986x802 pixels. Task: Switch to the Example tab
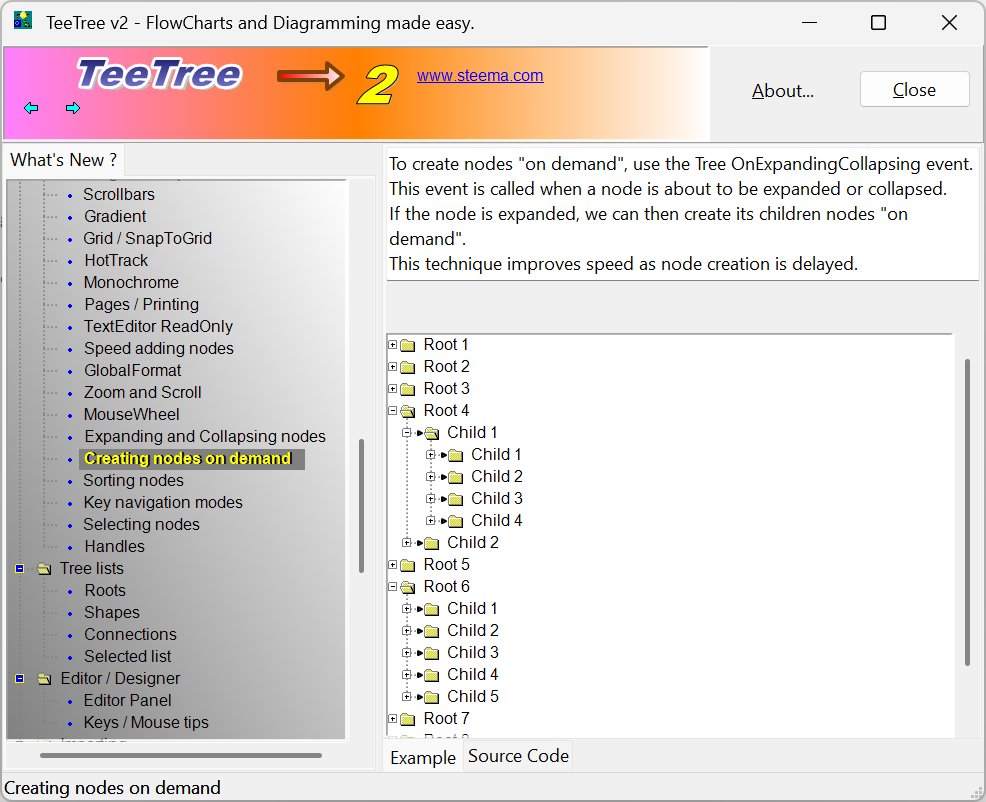[x=423, y=758]
